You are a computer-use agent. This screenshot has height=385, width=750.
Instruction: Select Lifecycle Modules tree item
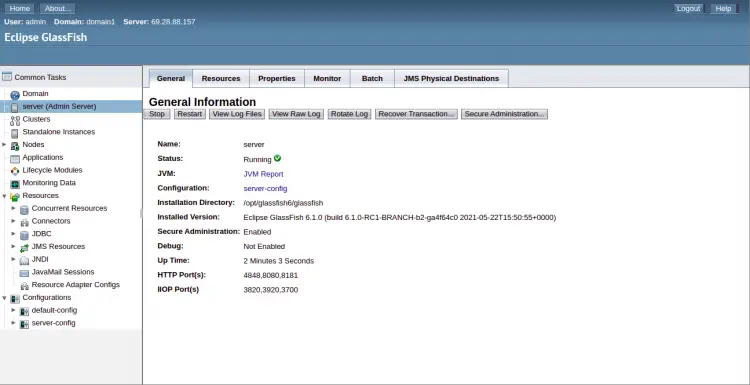(x=52, y=170)
